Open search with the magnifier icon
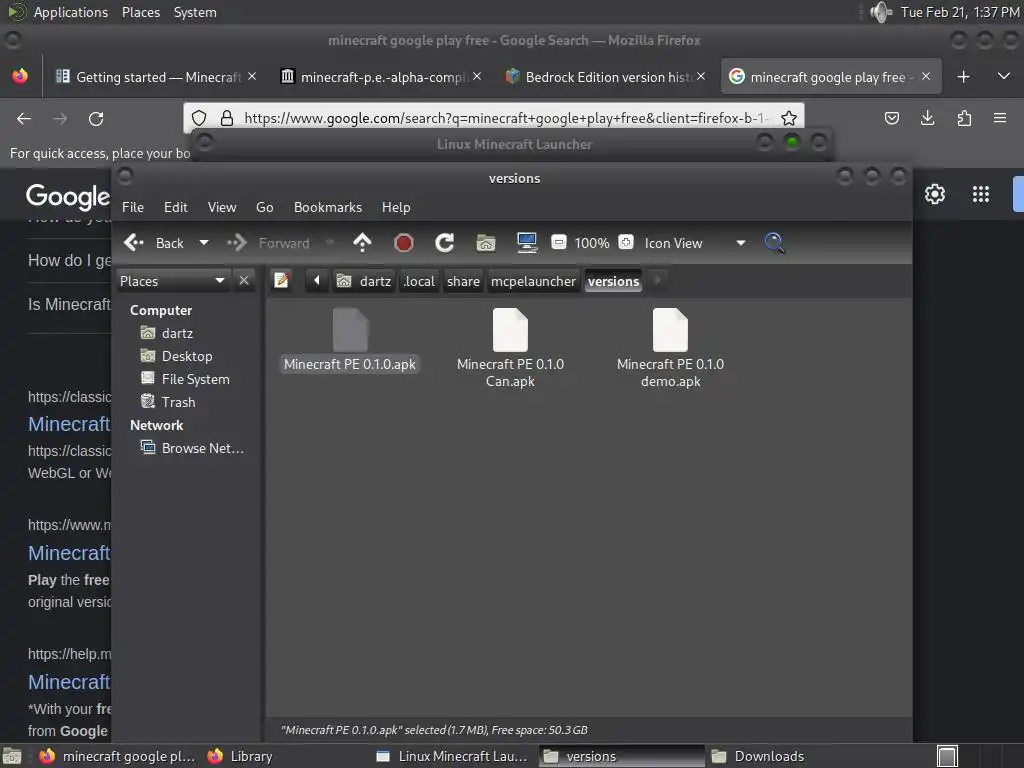The height and width of the screenshot is (768, 1024). coord(775,243)
